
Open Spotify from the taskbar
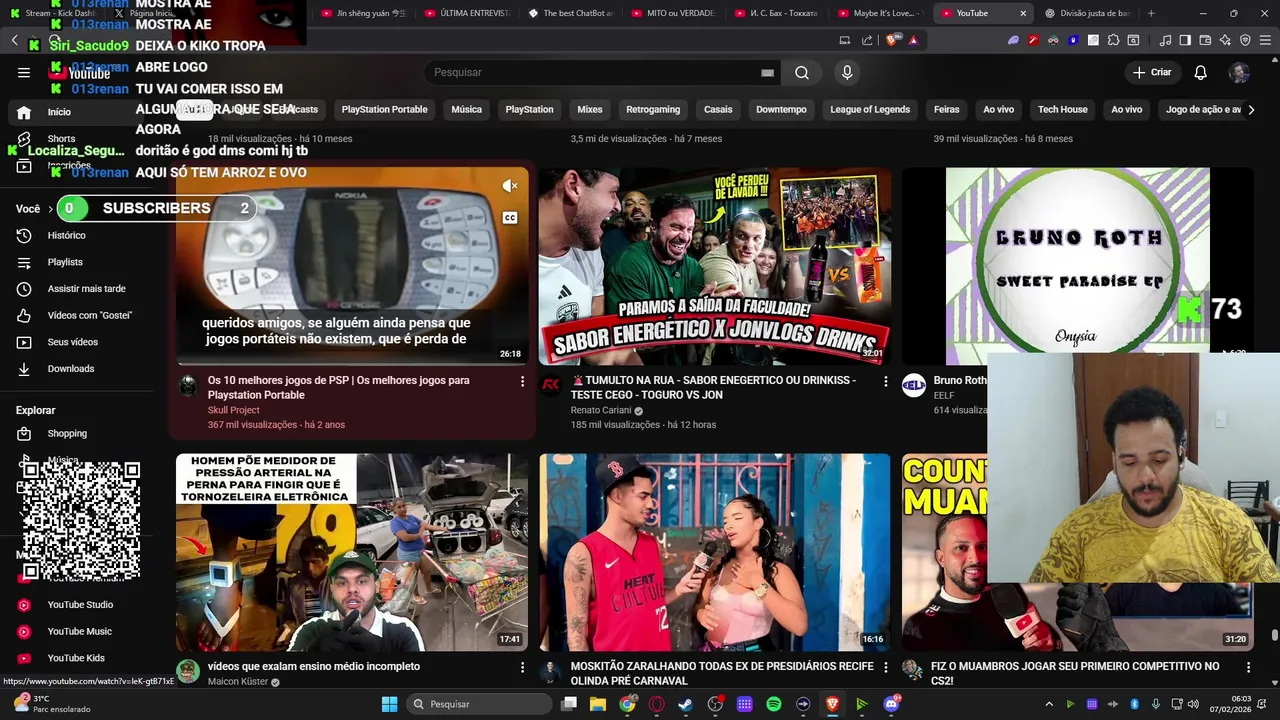[774, 704]
